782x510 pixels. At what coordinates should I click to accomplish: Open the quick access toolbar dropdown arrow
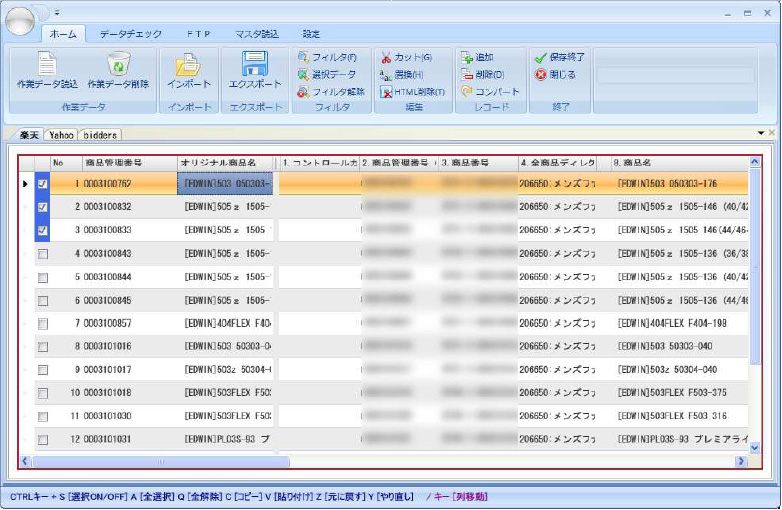(x=57, y=12)
